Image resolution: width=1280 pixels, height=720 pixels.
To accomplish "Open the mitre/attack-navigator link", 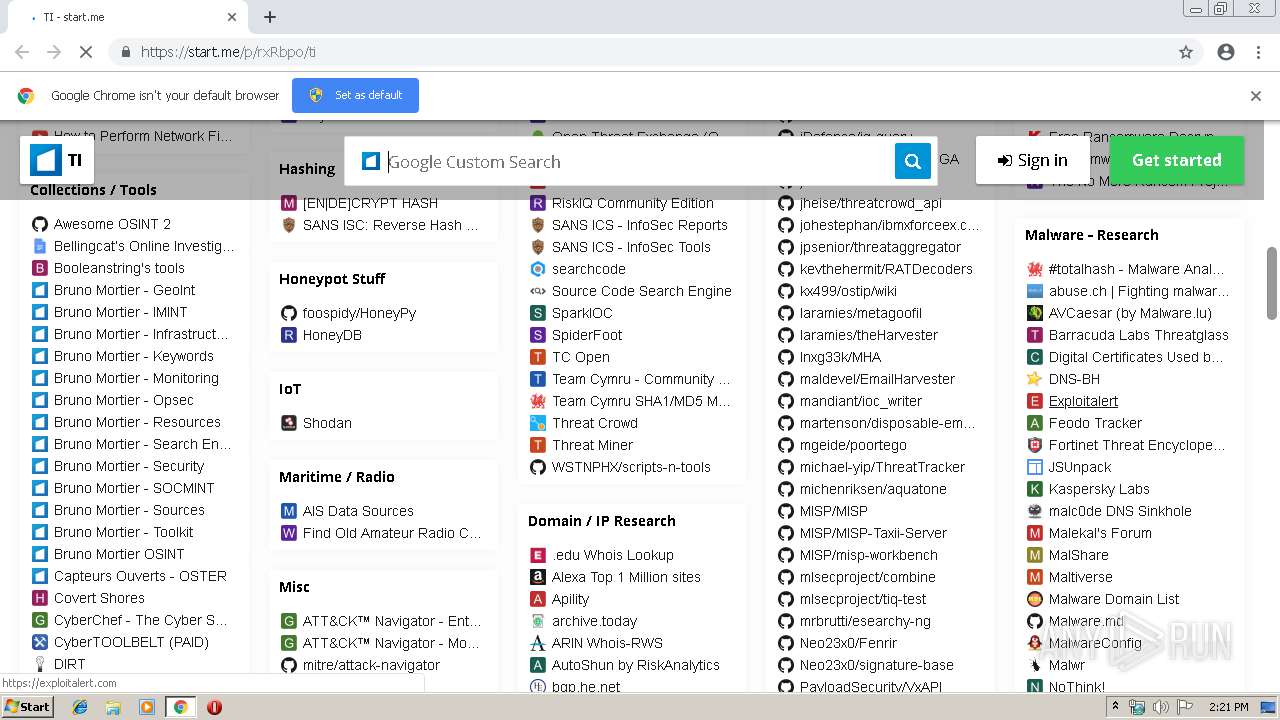I will [371, 665].
